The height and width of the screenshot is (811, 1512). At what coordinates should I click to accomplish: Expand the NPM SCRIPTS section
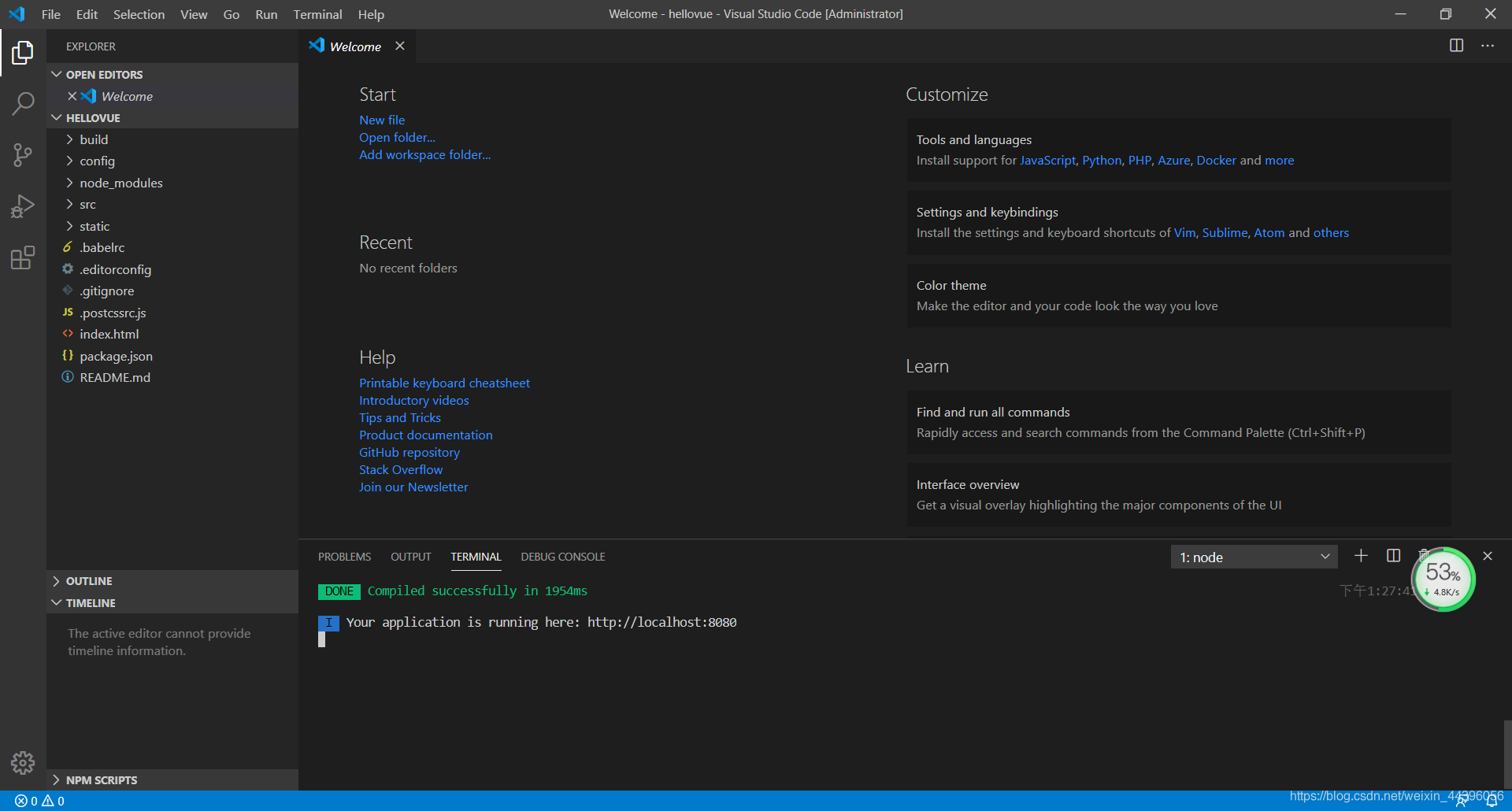click(101, 780)
